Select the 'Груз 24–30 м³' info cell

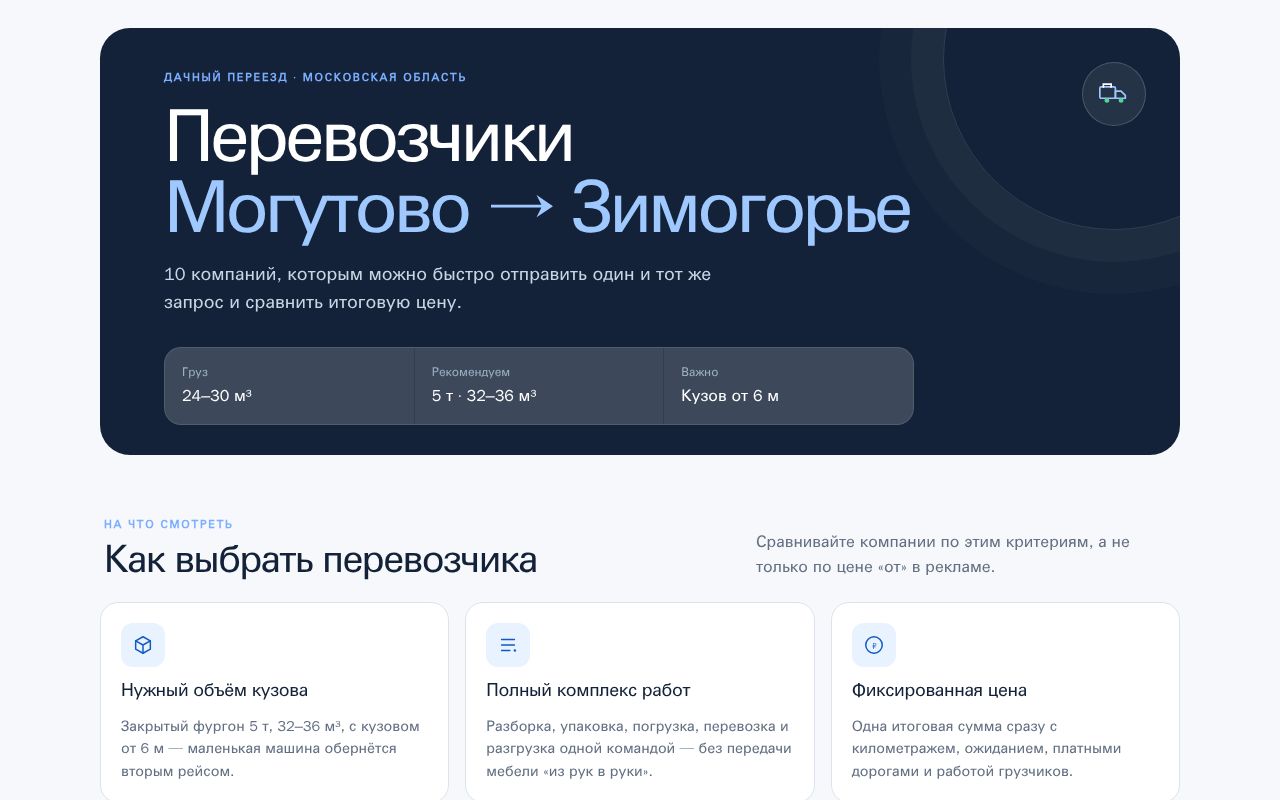(x=289, y=386)
